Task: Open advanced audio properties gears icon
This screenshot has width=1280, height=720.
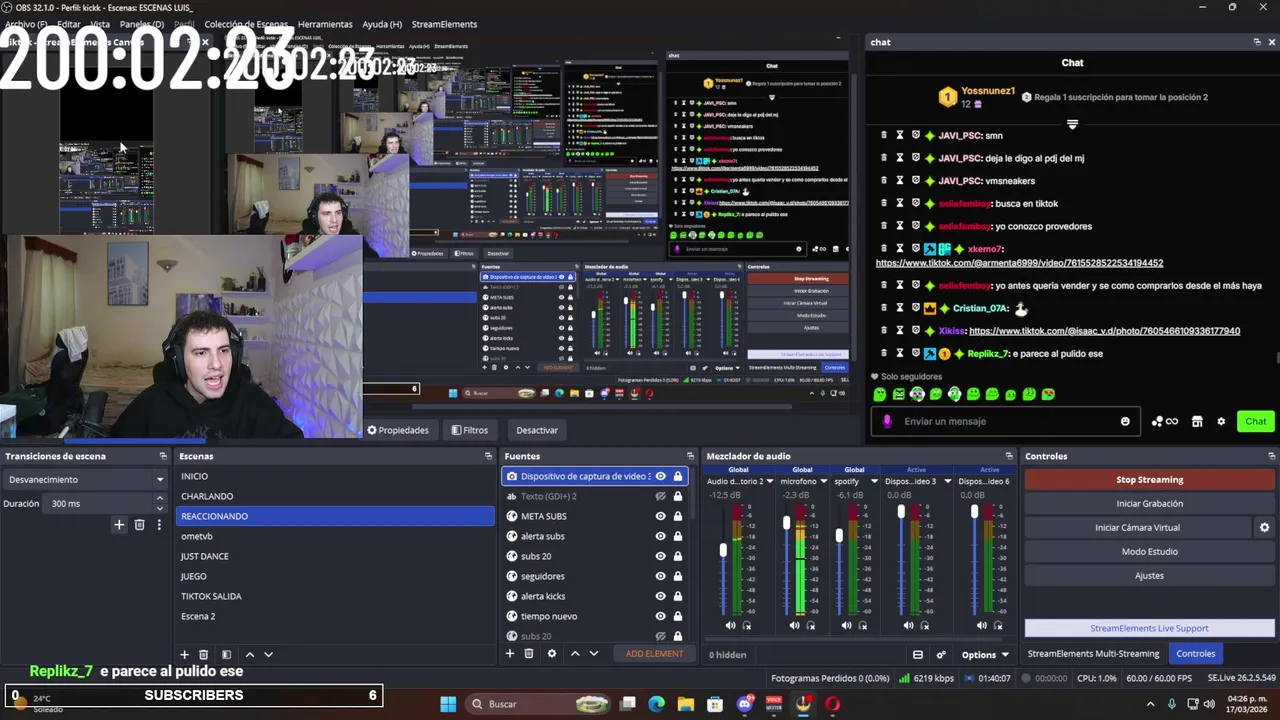Action: (x=941, y=655)
